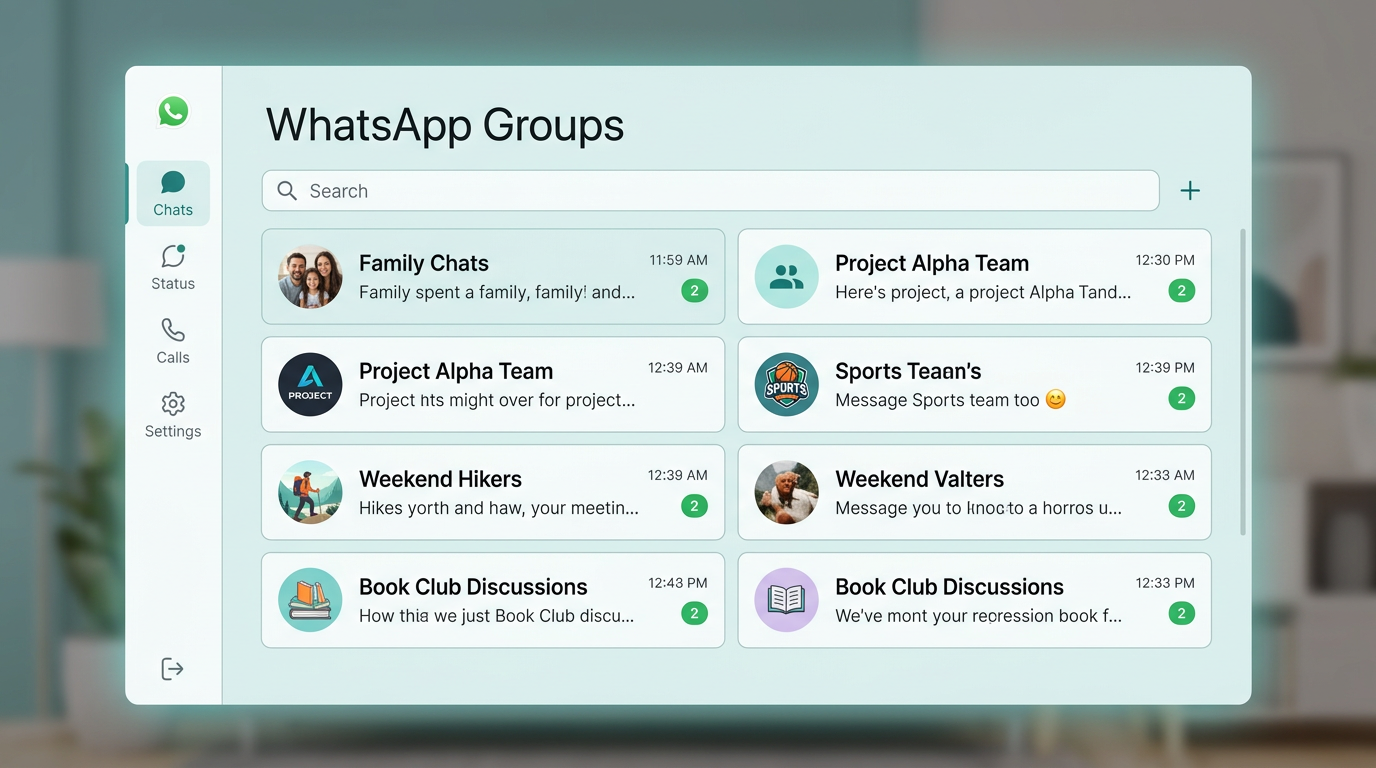Screen dimensions: 1376x768
Task: Click the plus icon to add group
Action: (x=1190, y=191)
